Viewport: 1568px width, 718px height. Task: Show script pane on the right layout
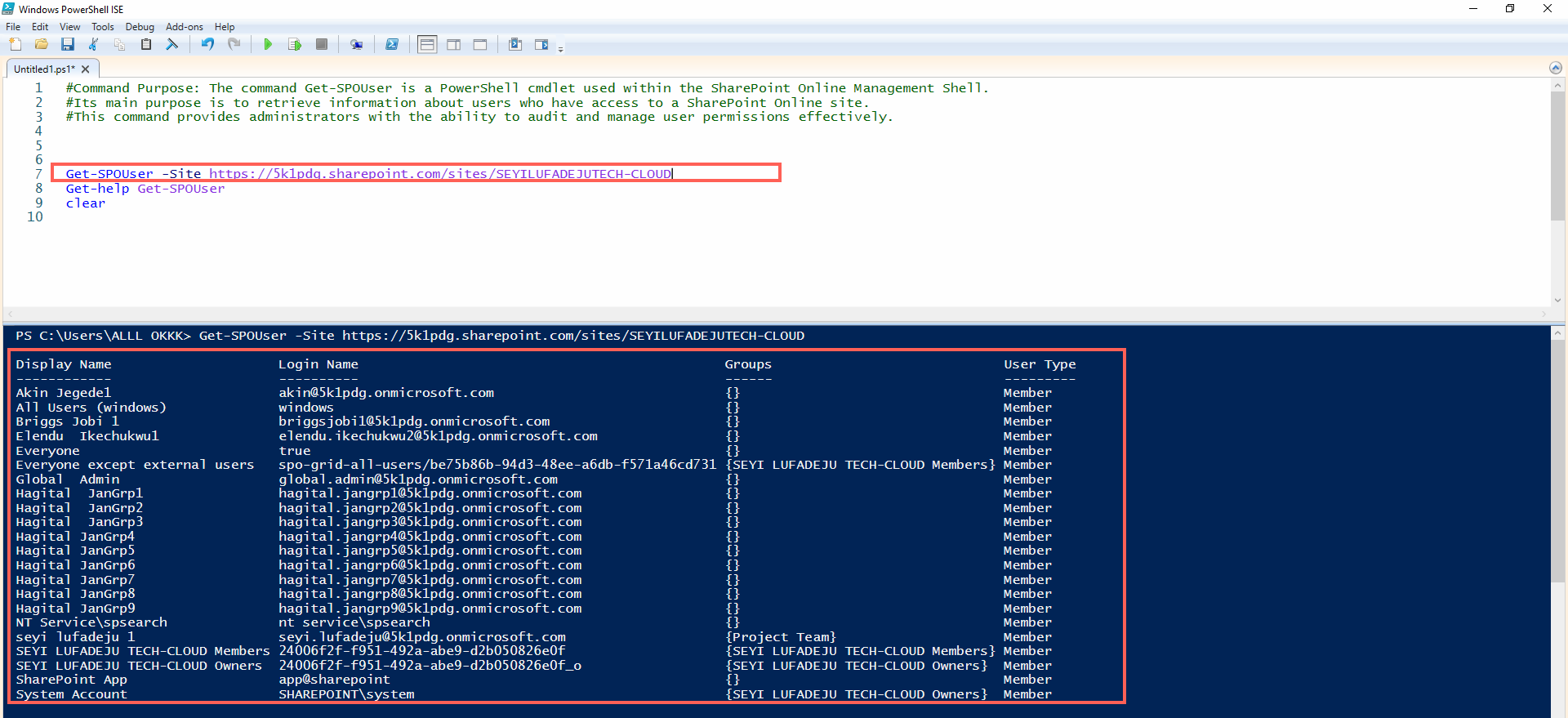point(454,44)
